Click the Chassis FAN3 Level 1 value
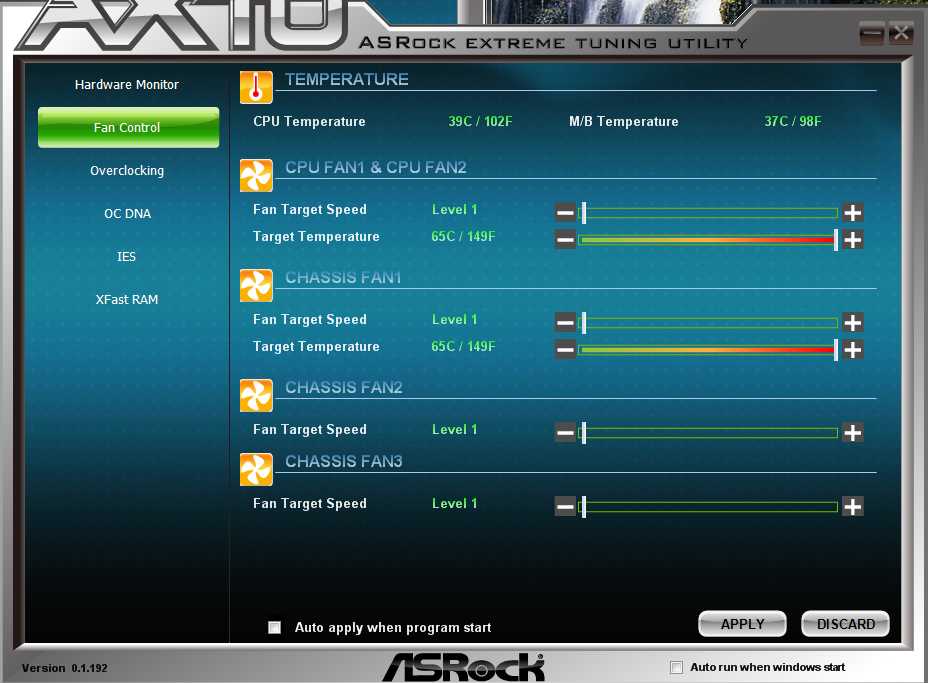The width and height of the screenshot is (928, 683). tap(455, 504)
